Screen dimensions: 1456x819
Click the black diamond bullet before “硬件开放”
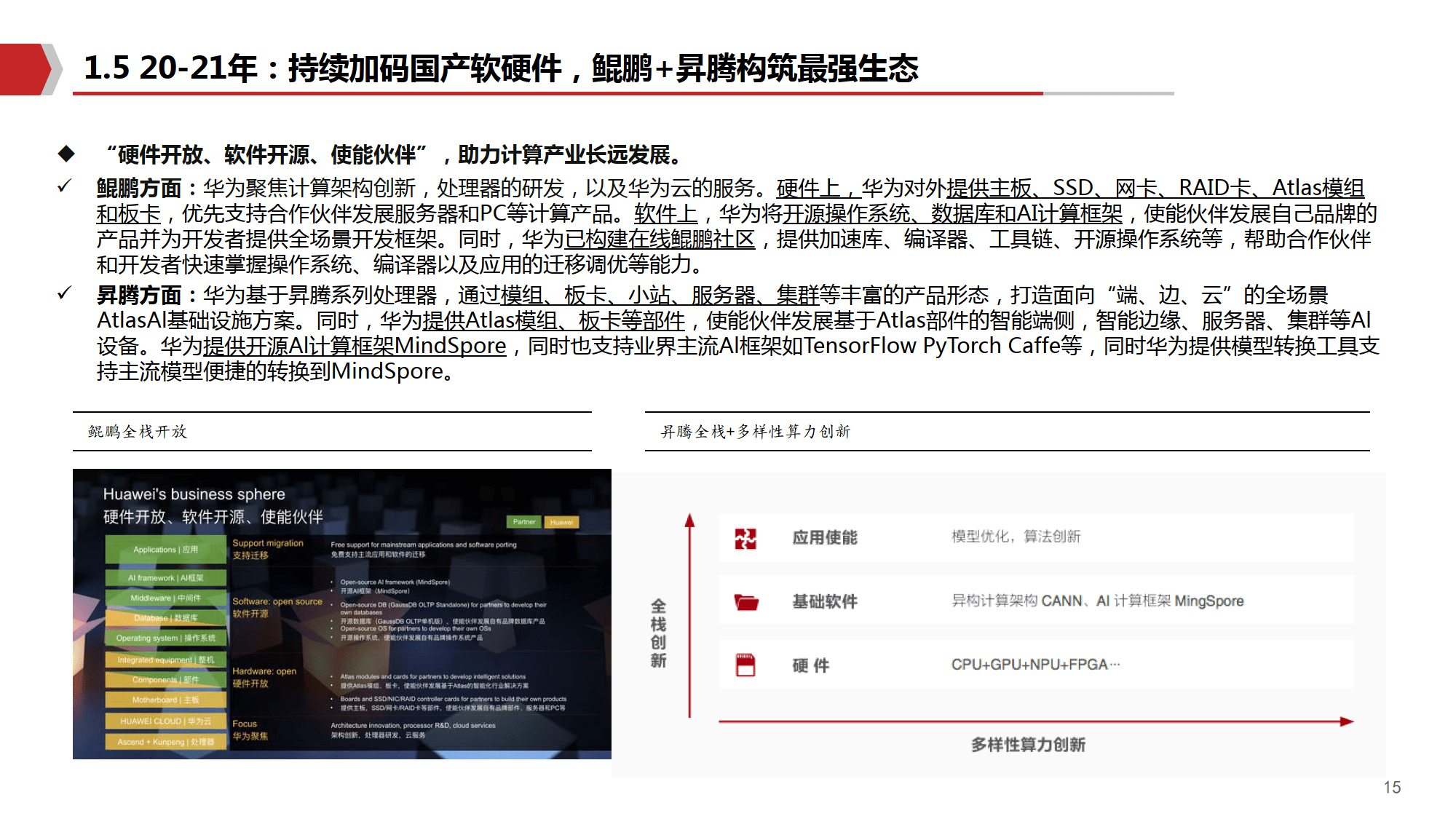click(67, 154)
